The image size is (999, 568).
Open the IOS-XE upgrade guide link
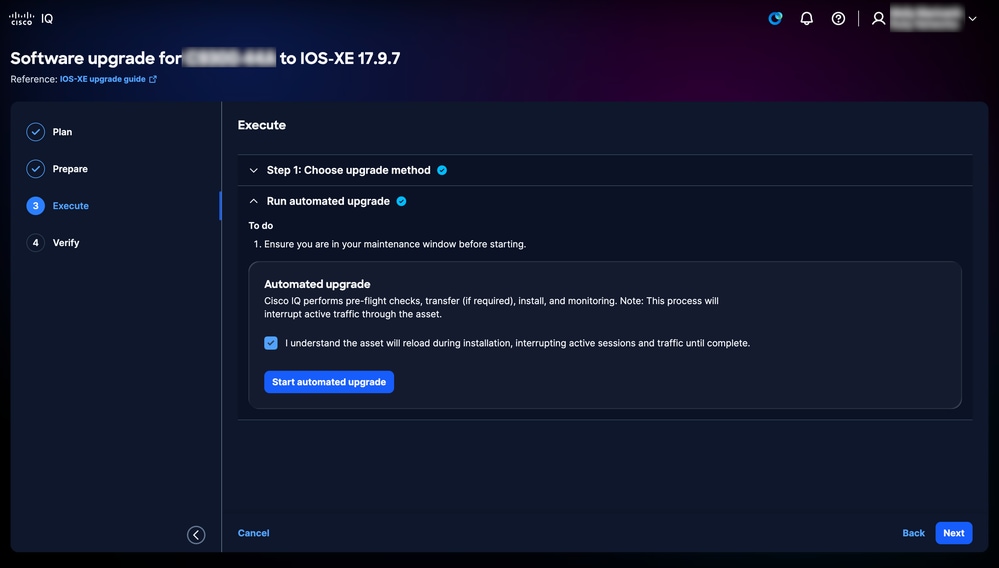(x=103, y=79)
